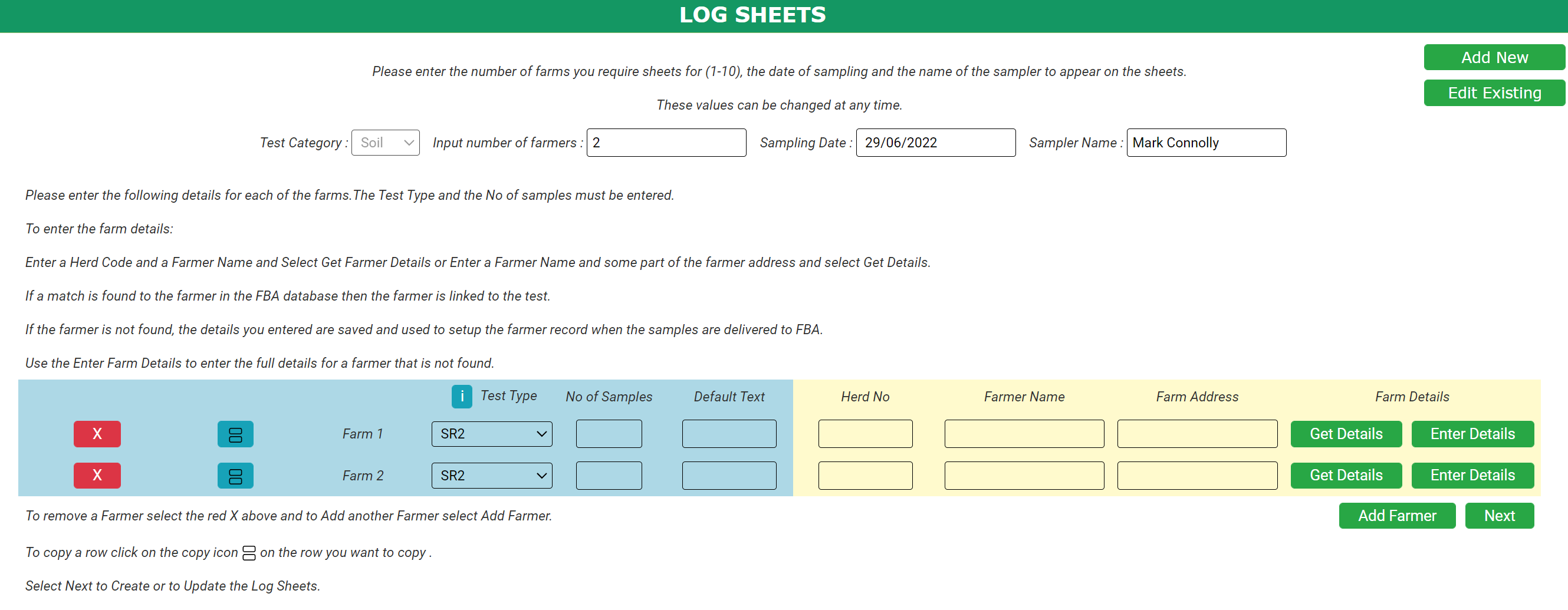Get Details for Farm 1
1568x610 pixels.
(x=1346, y=434)
